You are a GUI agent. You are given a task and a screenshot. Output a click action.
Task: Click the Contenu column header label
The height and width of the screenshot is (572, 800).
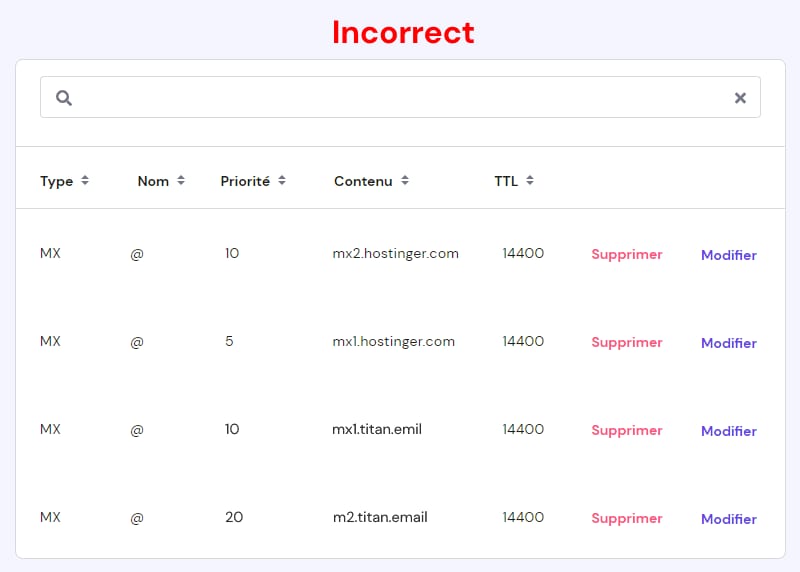tap(363, 181)
